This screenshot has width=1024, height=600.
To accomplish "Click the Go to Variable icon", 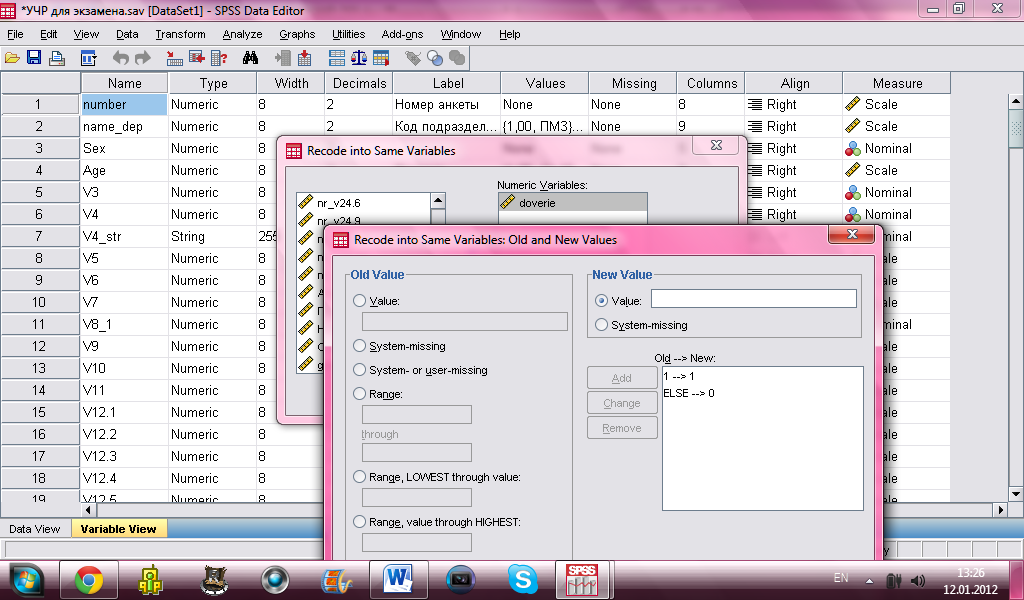I will click(x=197, y=58).
